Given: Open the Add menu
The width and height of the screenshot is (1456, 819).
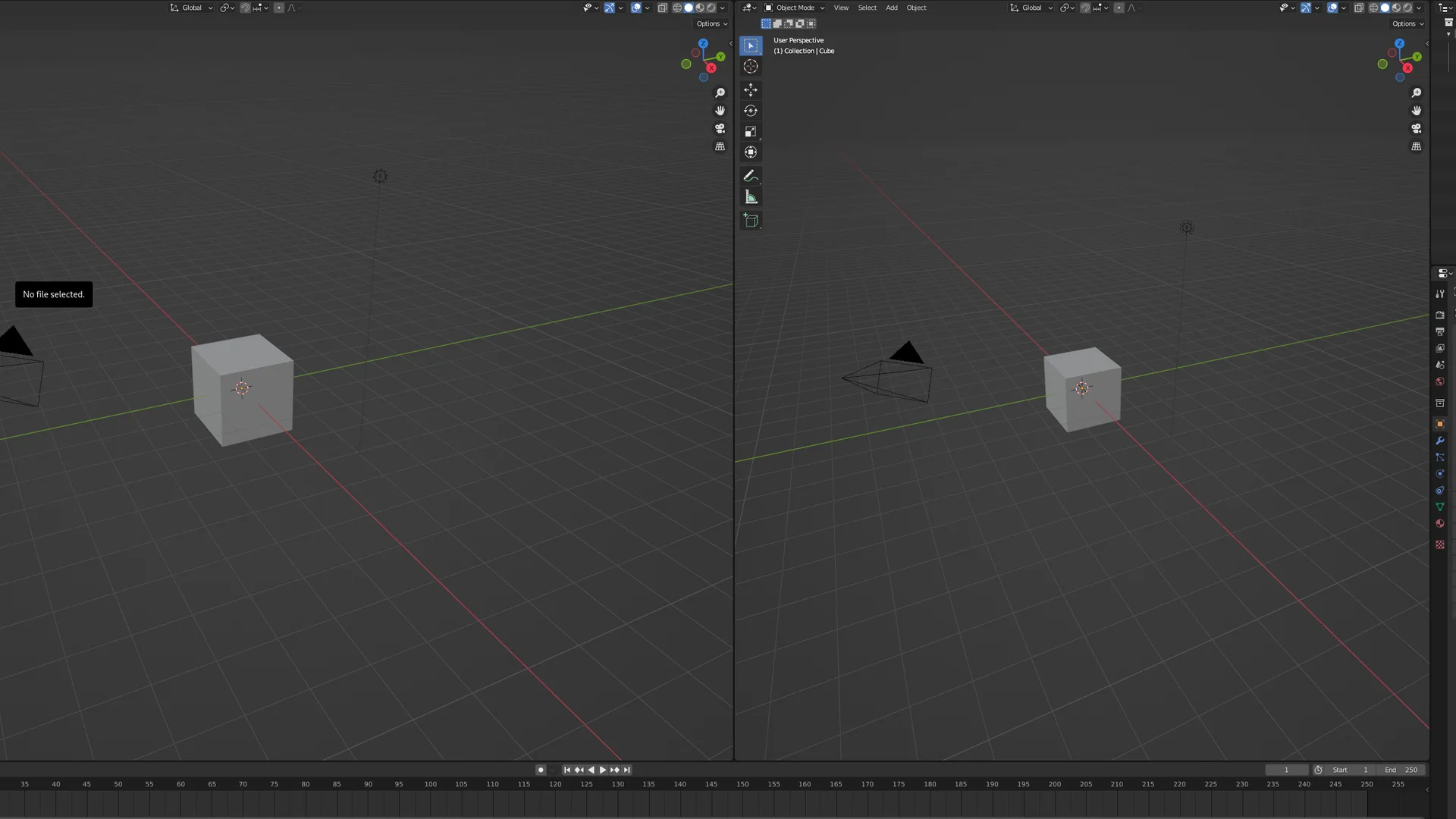Looking at the screenshot, I should point(891,8).
